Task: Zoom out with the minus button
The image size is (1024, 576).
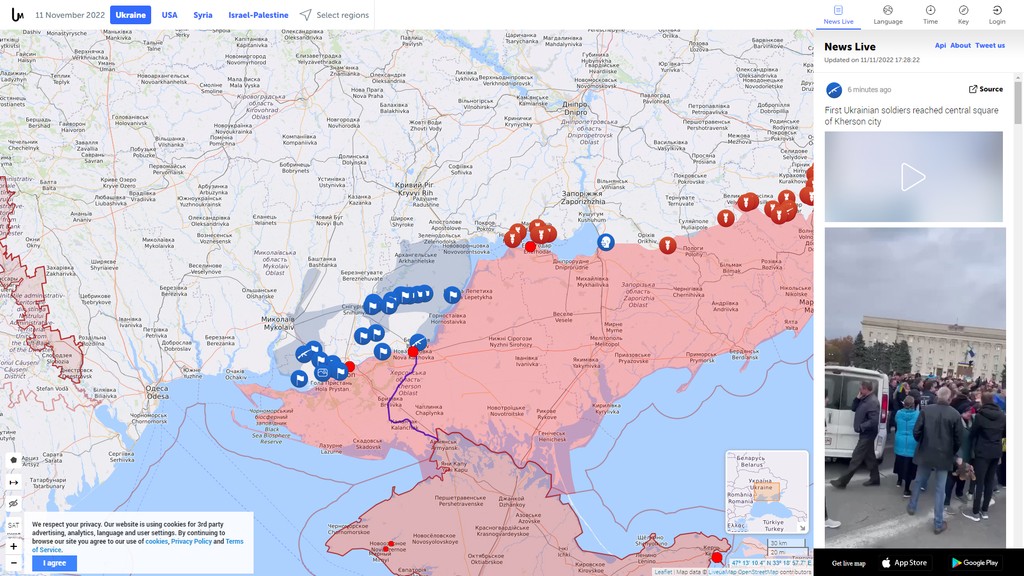Action: pos(14,562)
